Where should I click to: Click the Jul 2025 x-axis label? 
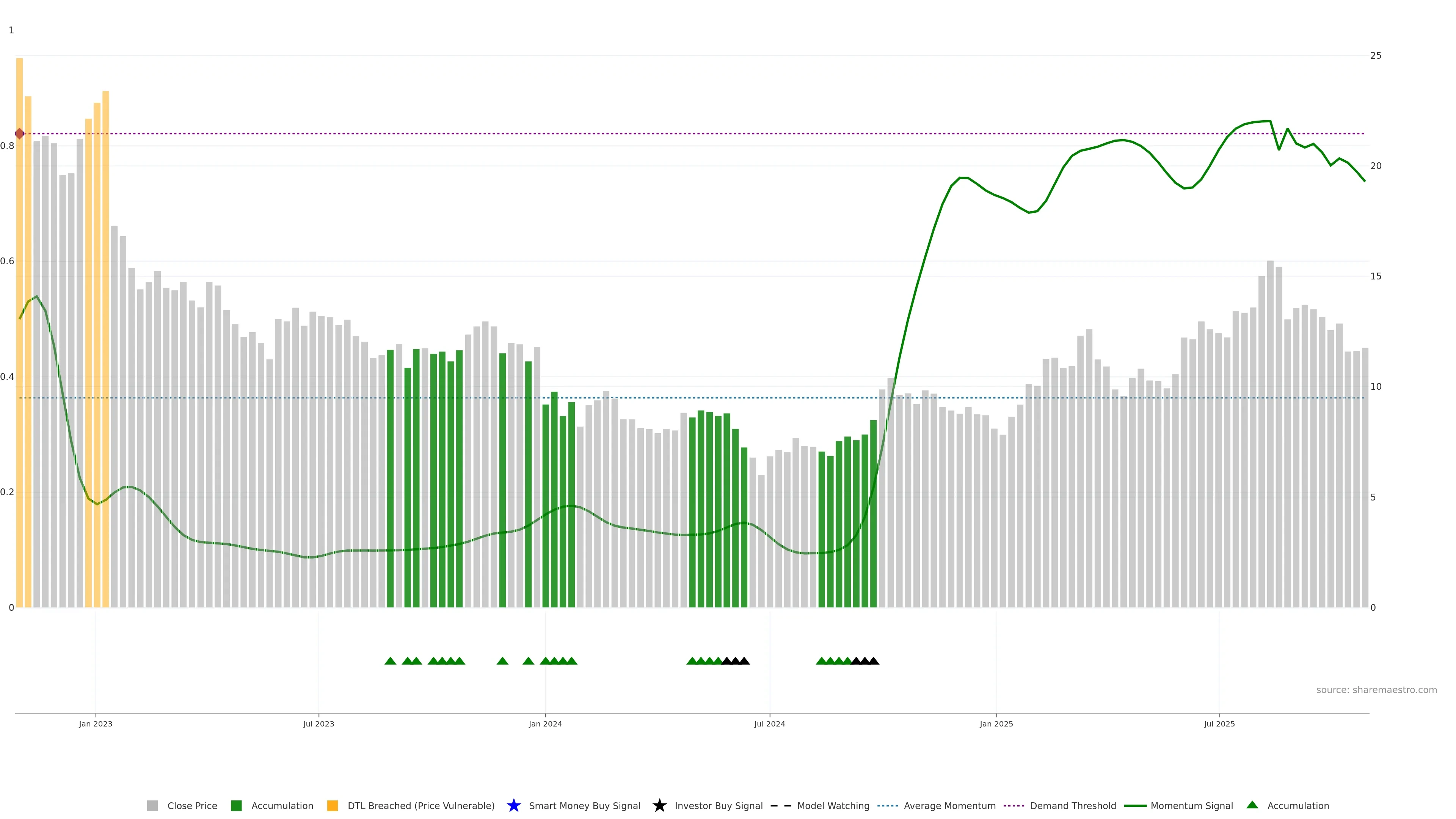pyautogui.click(x=1219, y=723)
